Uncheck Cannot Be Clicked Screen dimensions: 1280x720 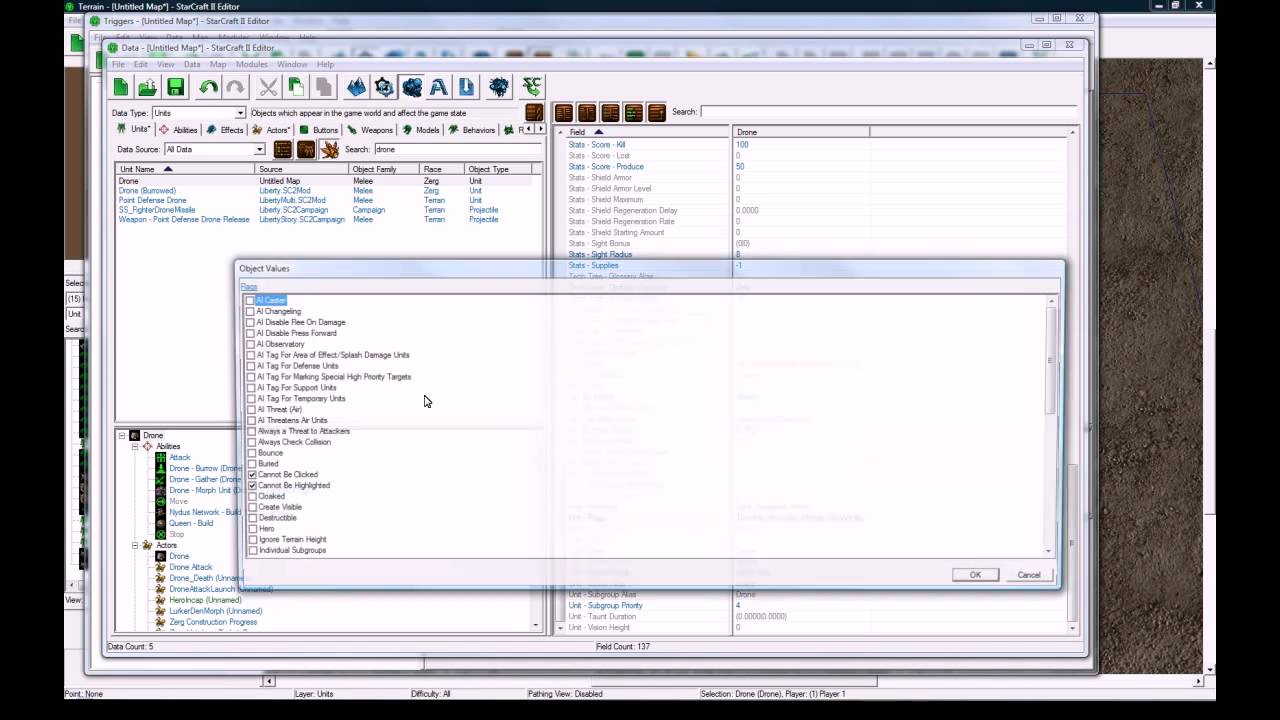[252, 474]
